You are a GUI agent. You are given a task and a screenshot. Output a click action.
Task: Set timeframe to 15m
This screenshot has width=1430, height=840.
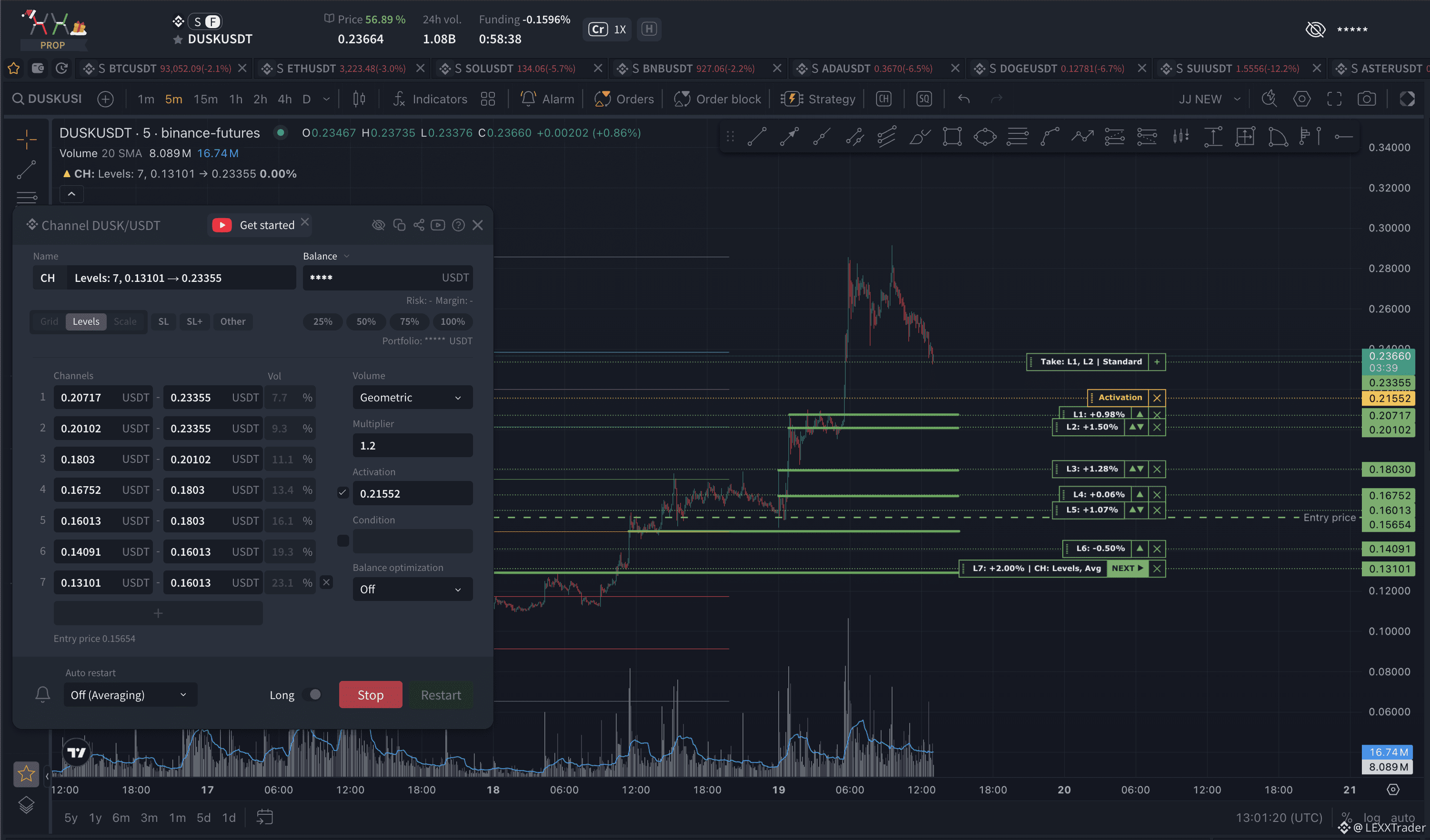pos(205,99)
